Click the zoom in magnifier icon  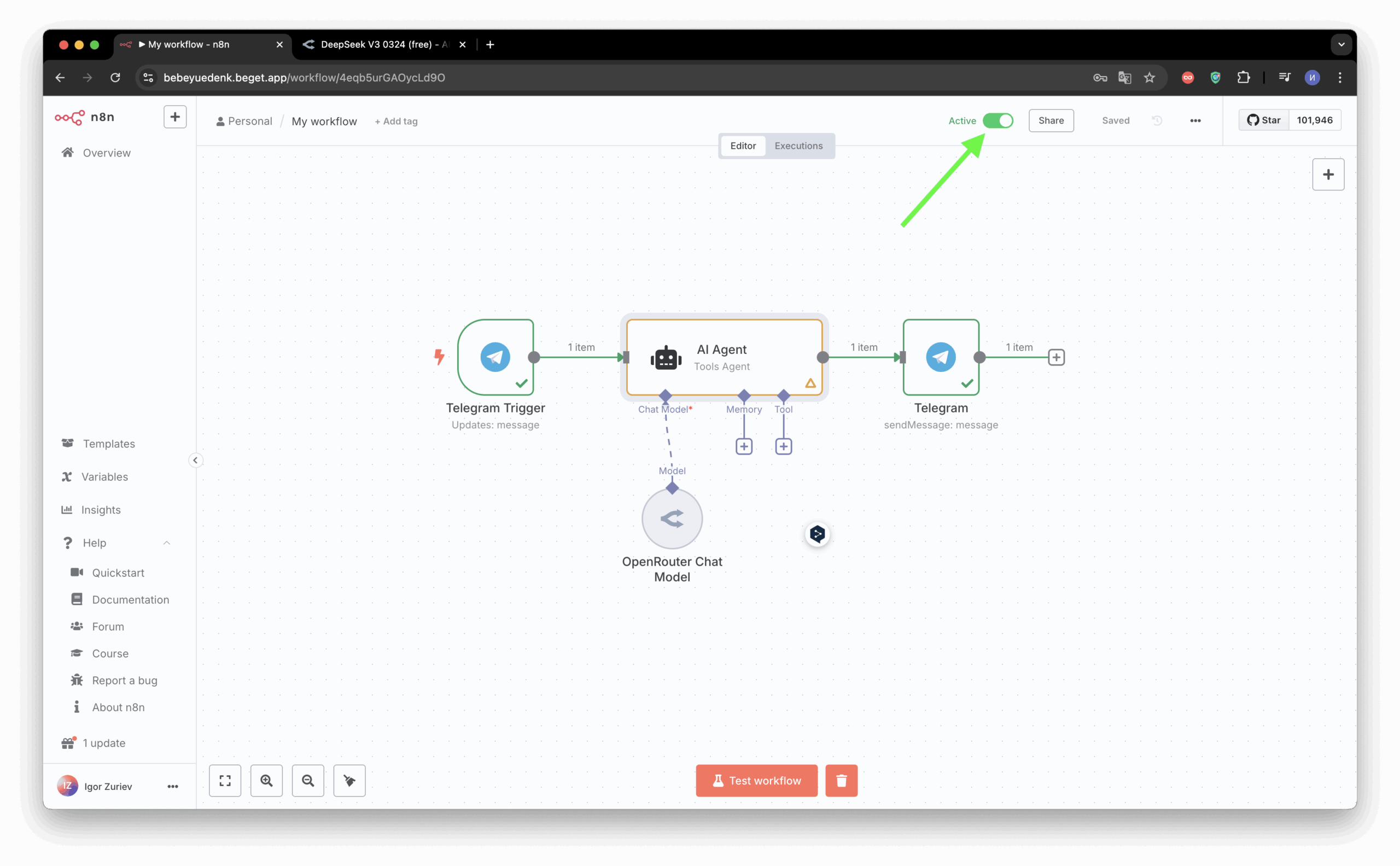(x=266, y=780)
